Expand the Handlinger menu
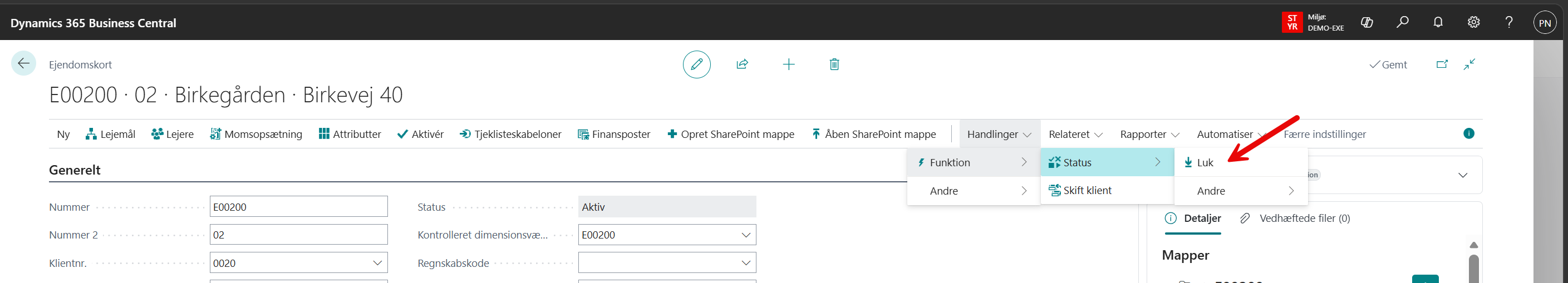The width and height of the screenshot is (1568, 283). 999,135
